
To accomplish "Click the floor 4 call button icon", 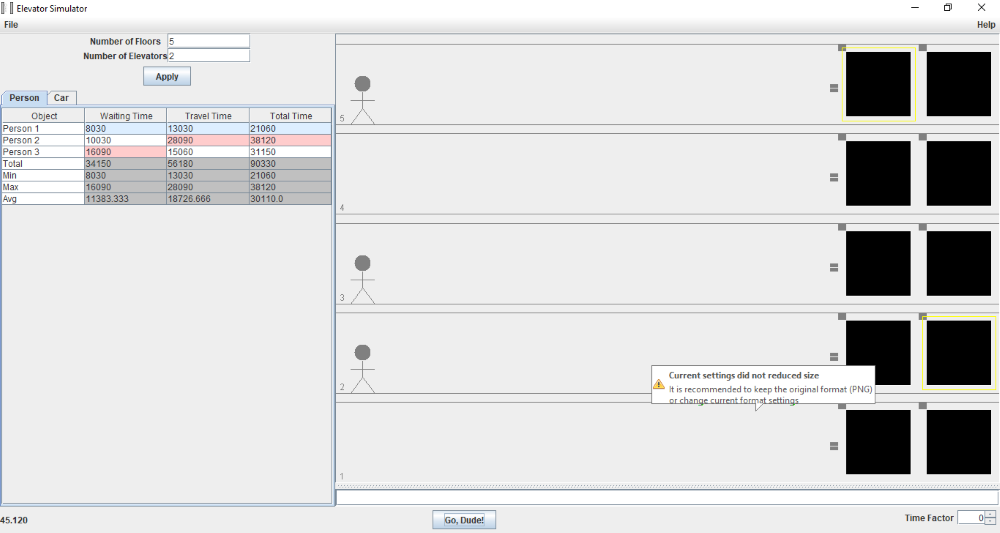I will pyautogui.click(x=834, y=177).
